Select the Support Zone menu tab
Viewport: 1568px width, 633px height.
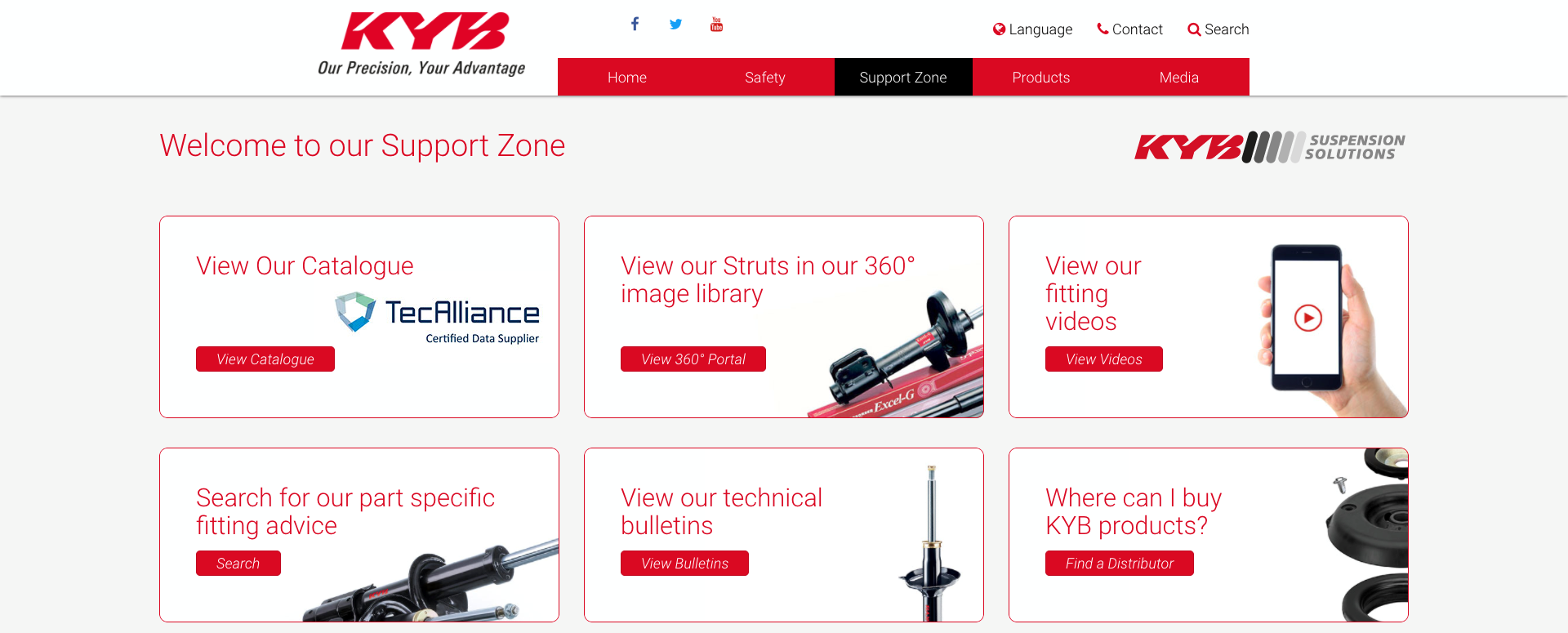coord(903,77)
